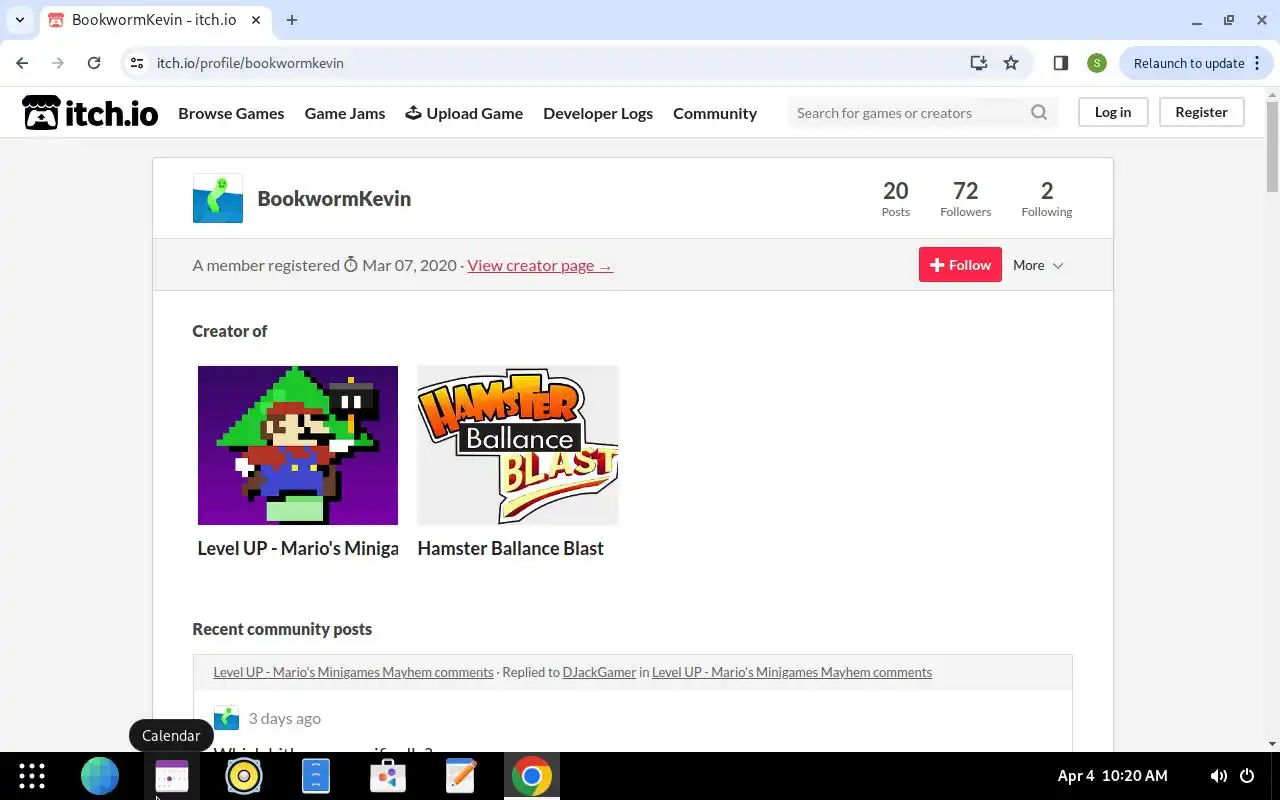Open Game Jams
Viewport: 1280px width, 800px height.
pos(345,113)
